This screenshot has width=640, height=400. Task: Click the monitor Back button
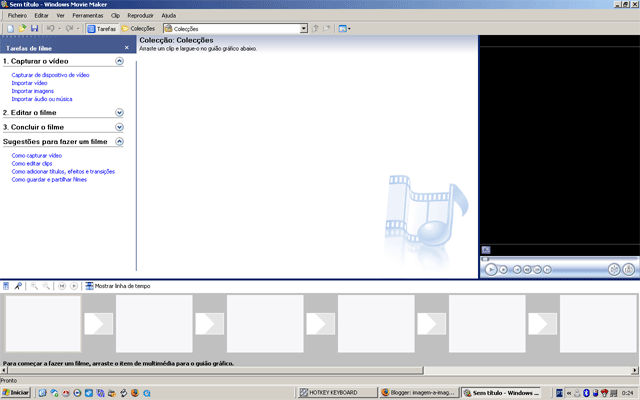click(517, 269)
